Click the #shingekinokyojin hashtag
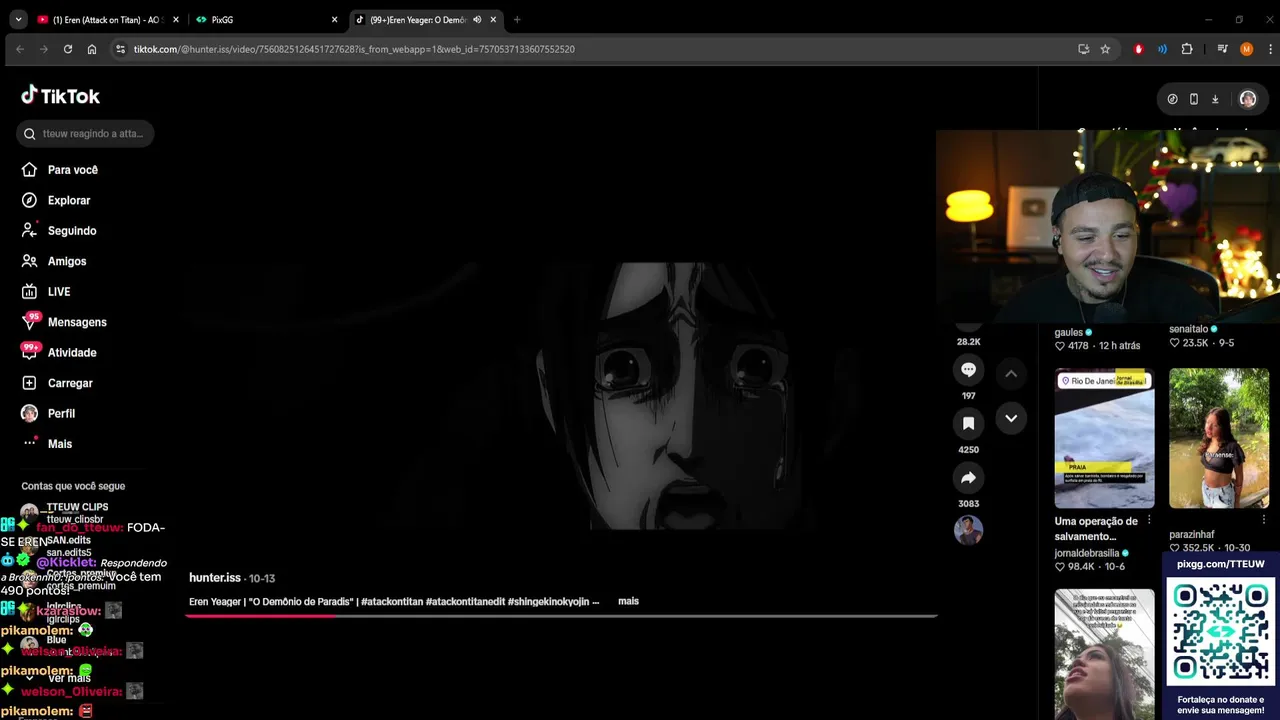 pos(549,601)
